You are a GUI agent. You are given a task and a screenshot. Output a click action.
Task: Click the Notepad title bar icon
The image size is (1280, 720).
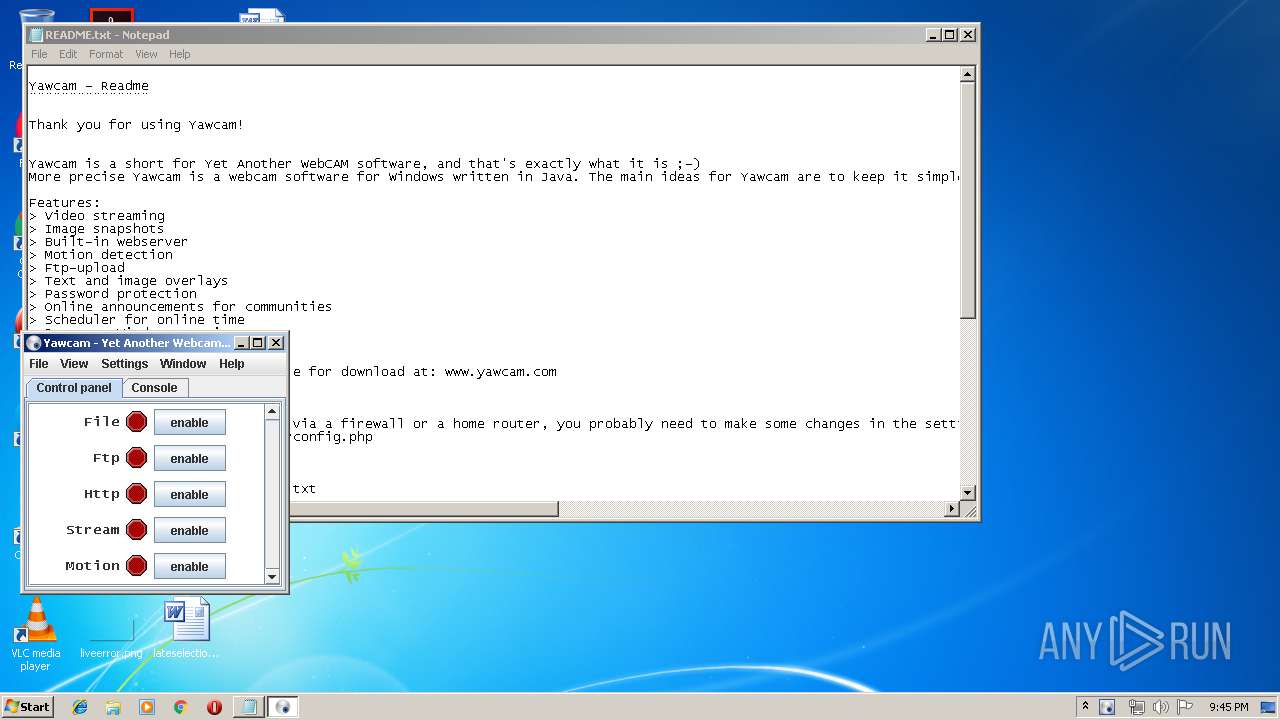tap(37, 35)
